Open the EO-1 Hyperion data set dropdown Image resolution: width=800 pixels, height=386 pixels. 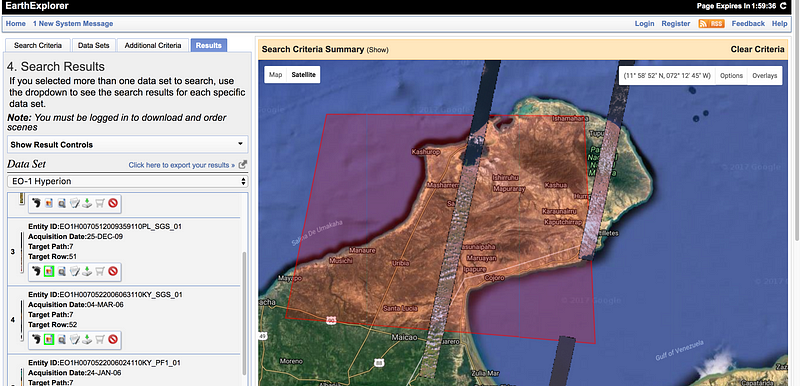pos(128,181)
